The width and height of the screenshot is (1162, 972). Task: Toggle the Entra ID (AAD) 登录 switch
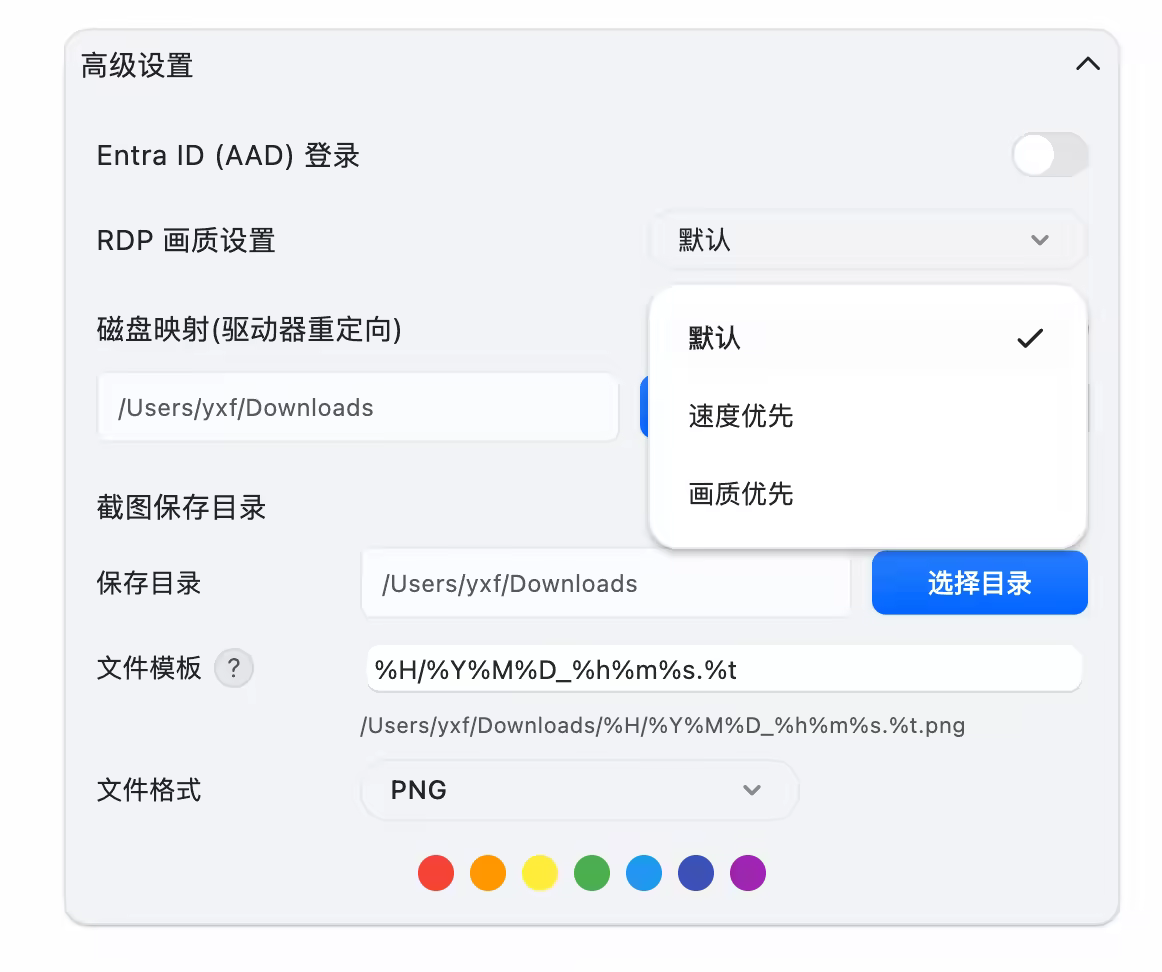click(1050, 155)
